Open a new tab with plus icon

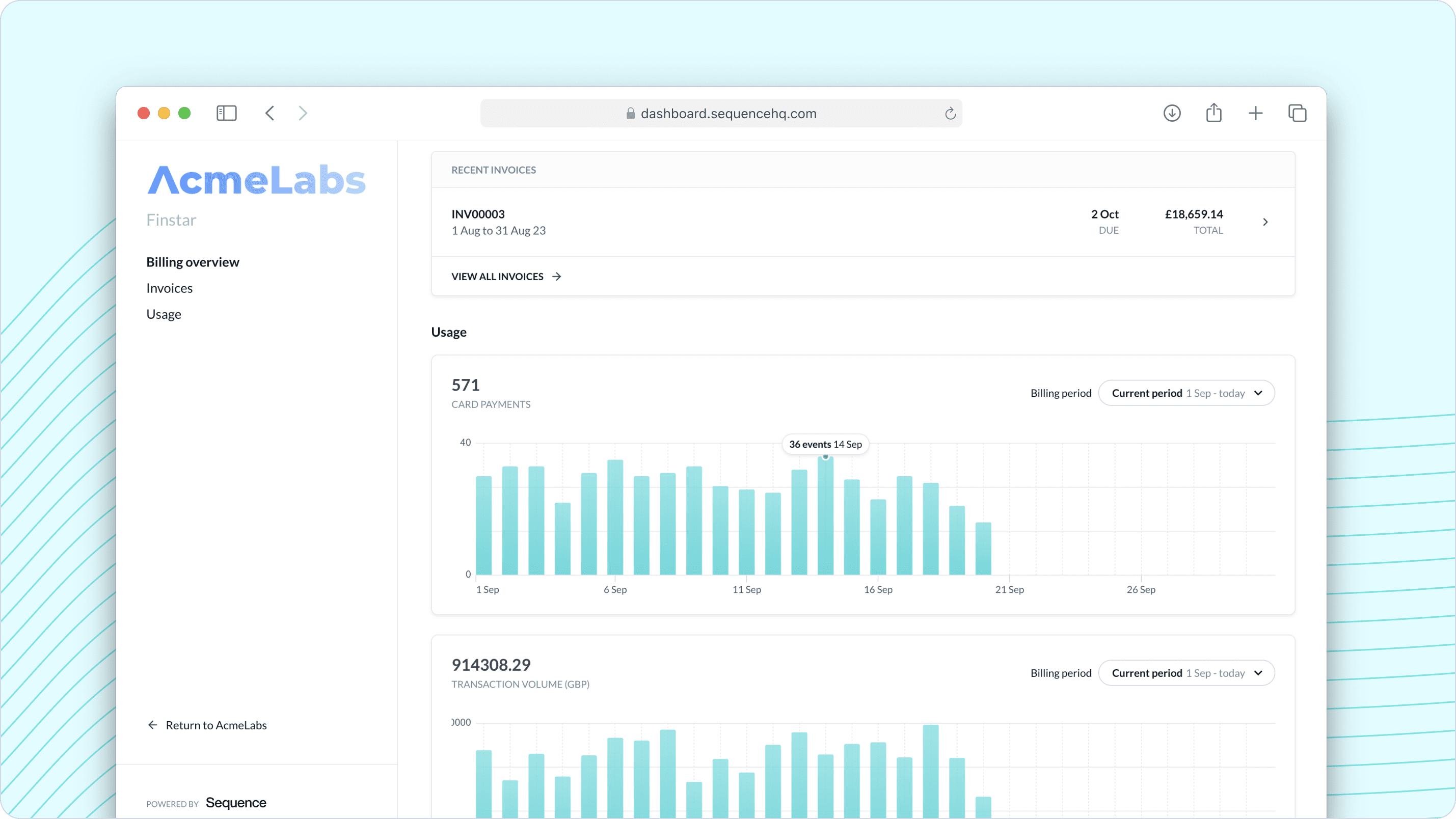pos(1255,113)
